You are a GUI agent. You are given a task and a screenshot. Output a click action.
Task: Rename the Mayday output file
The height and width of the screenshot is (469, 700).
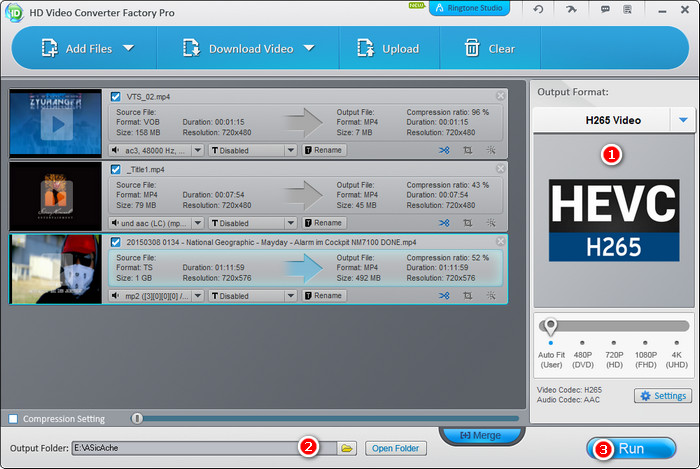pyautogui.click(x=324, y=295)
